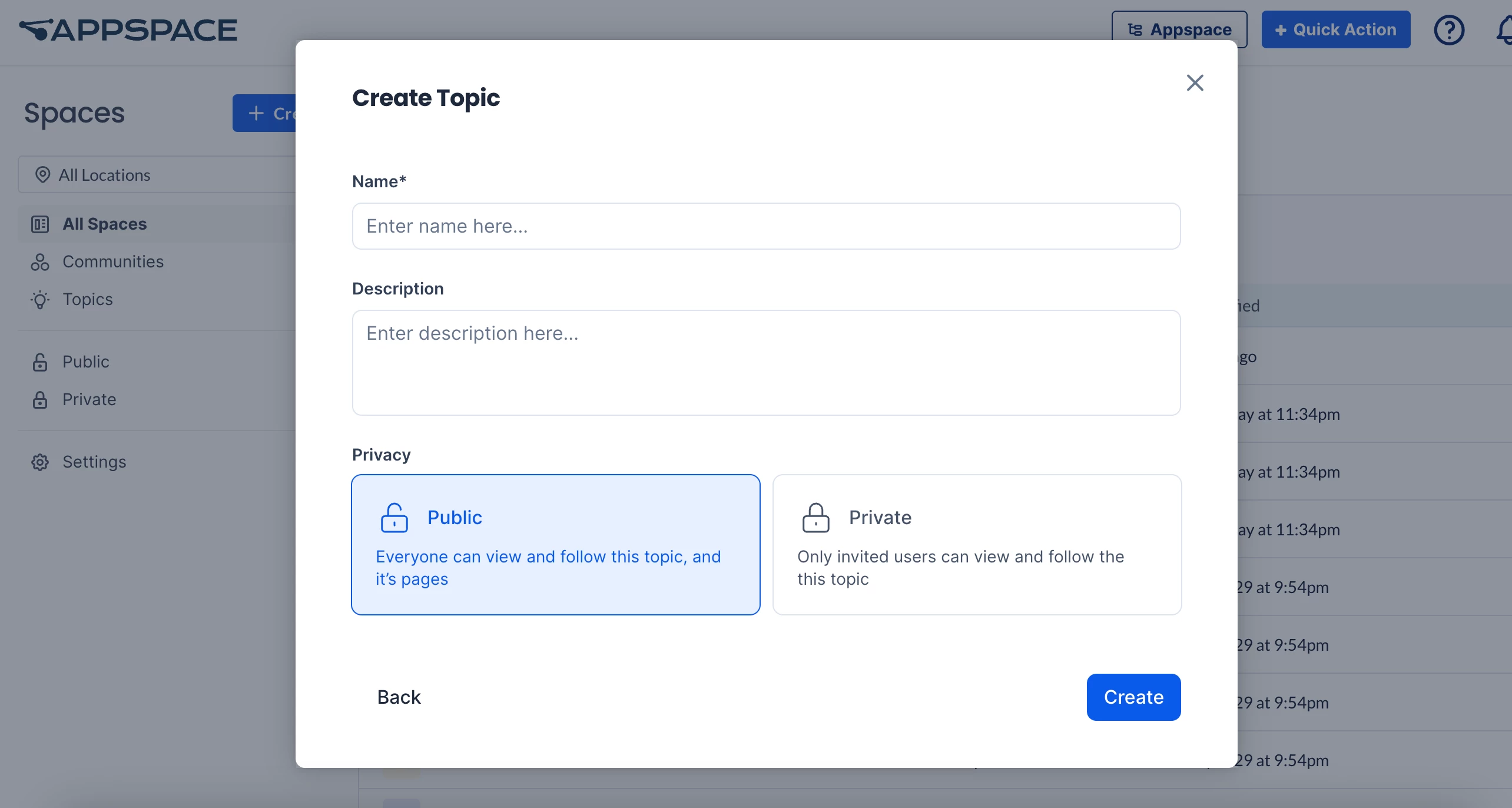Select the Public privacy option
This screenshot has height=808, width=1512.
click(x=555, y=545)
